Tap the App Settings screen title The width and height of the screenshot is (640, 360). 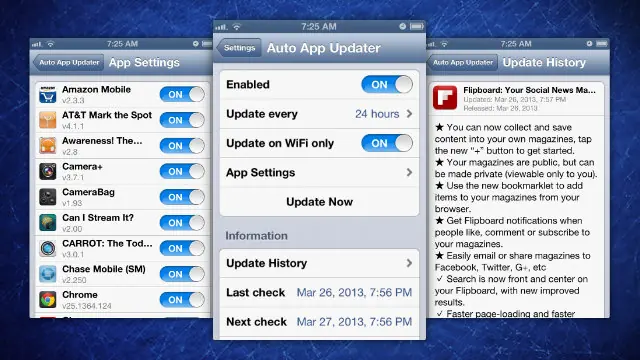(144, 62)
